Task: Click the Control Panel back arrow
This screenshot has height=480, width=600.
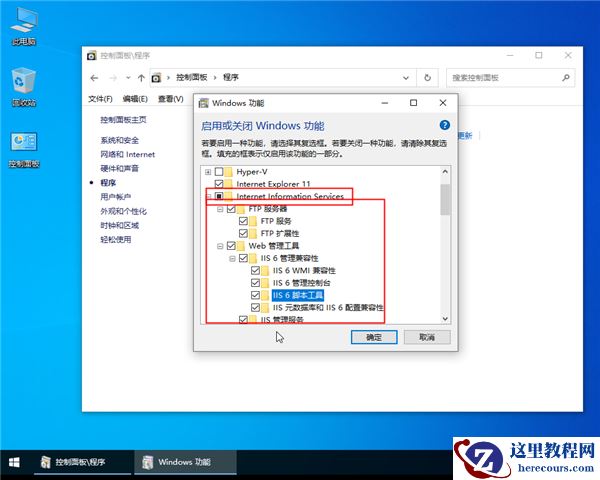Action: [94, 78]
